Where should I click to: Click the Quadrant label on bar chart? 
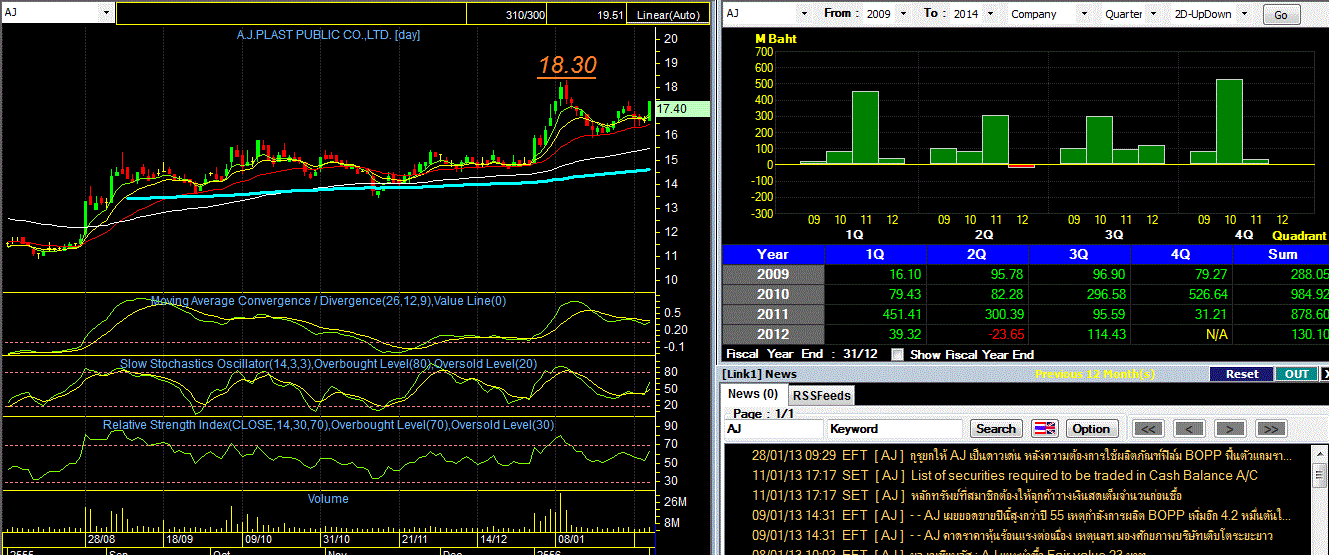click(x=1297, y=235)
